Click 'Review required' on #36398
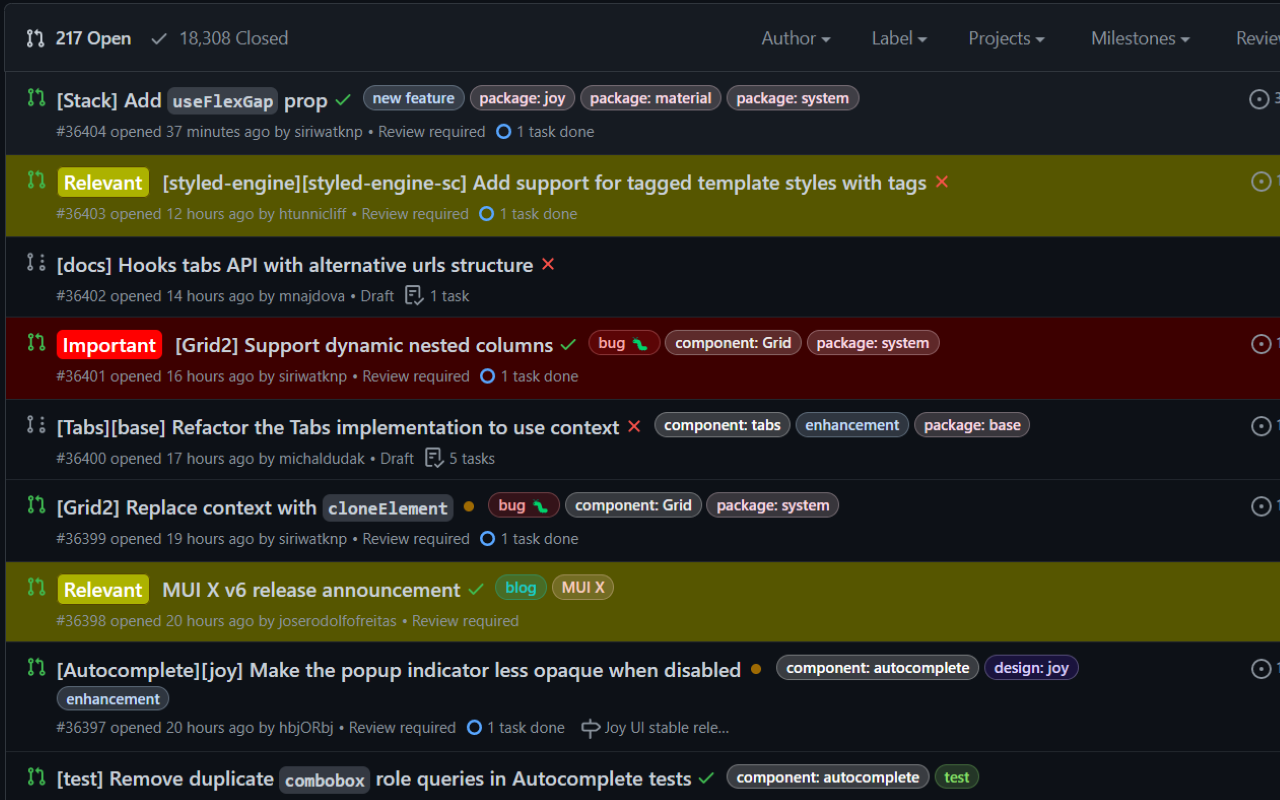Viewport: 1280px width, 800px height. click(x=465, y=621)
